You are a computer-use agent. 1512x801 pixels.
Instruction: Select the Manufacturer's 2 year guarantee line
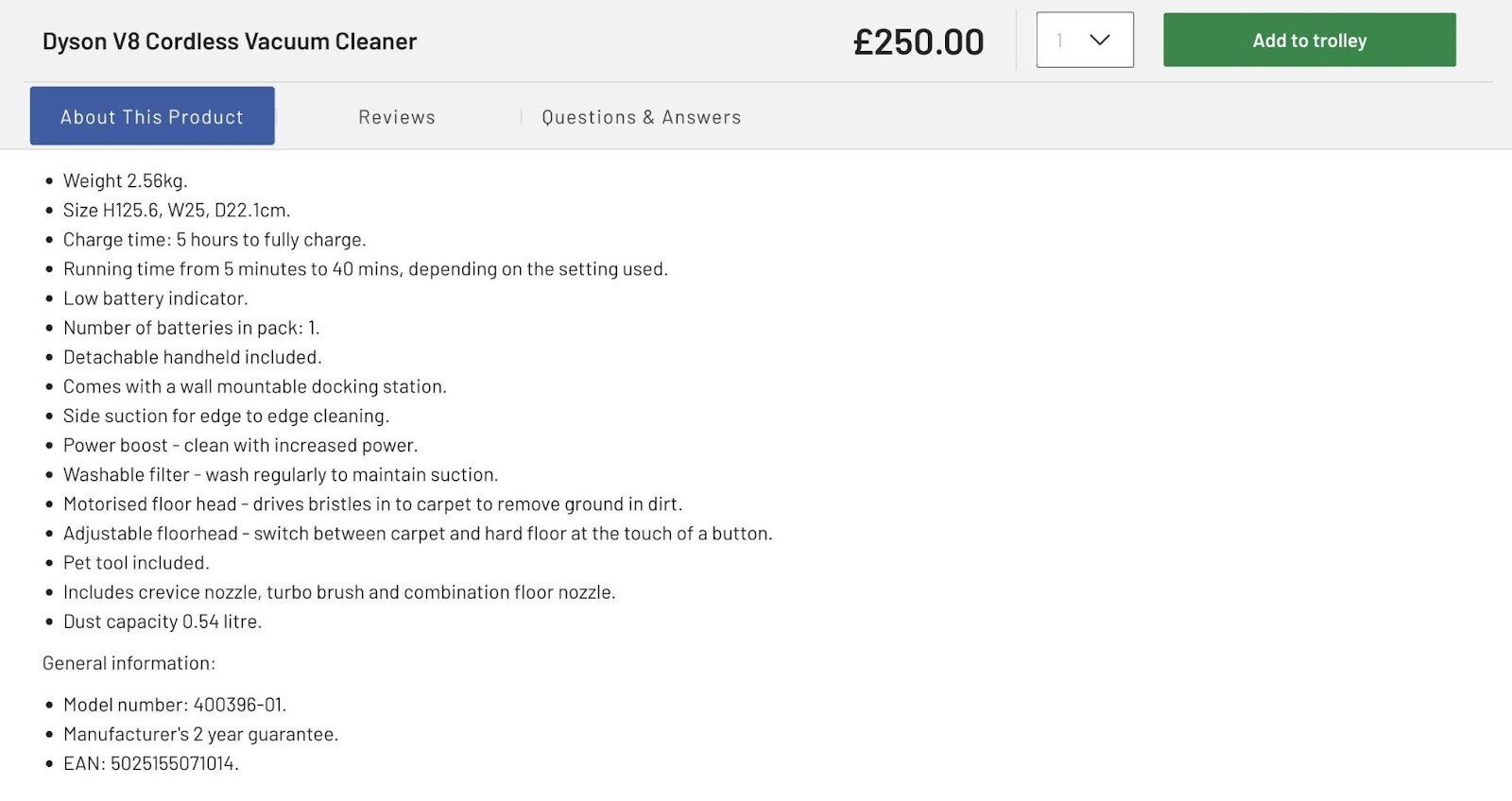(x=200, y=734)
